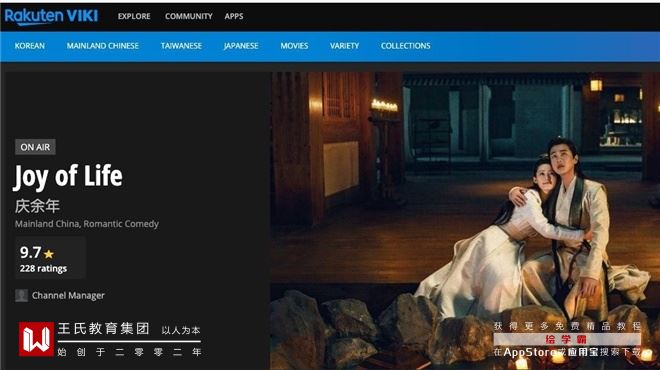Click the Channel Manager avatar icon
The height and width of the screenshot is (370, 660).
pyautogui.click(x=21, y=295)
